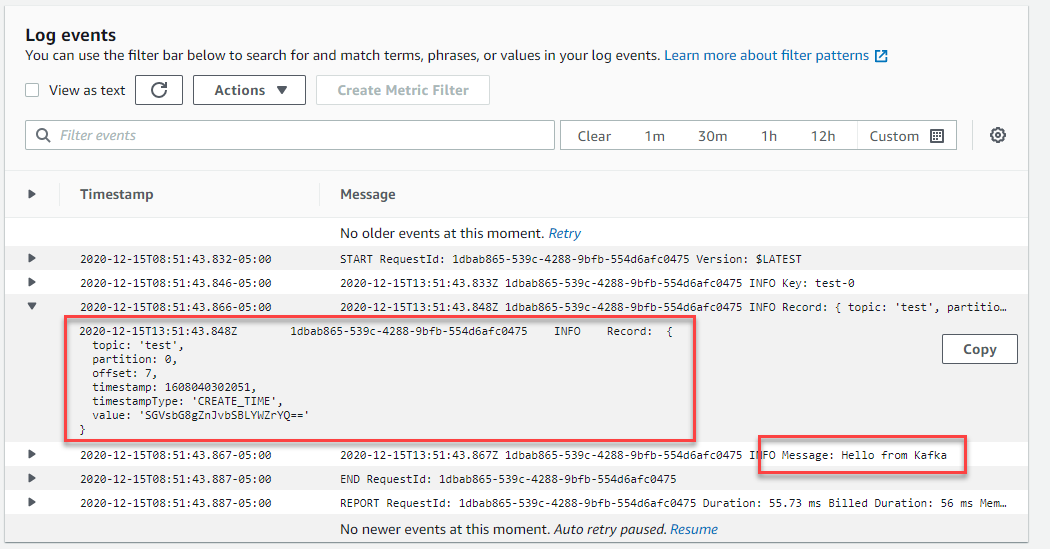Open the Custom time range picker
This screenshot has width=1050, height=549.
pos(907,136)
